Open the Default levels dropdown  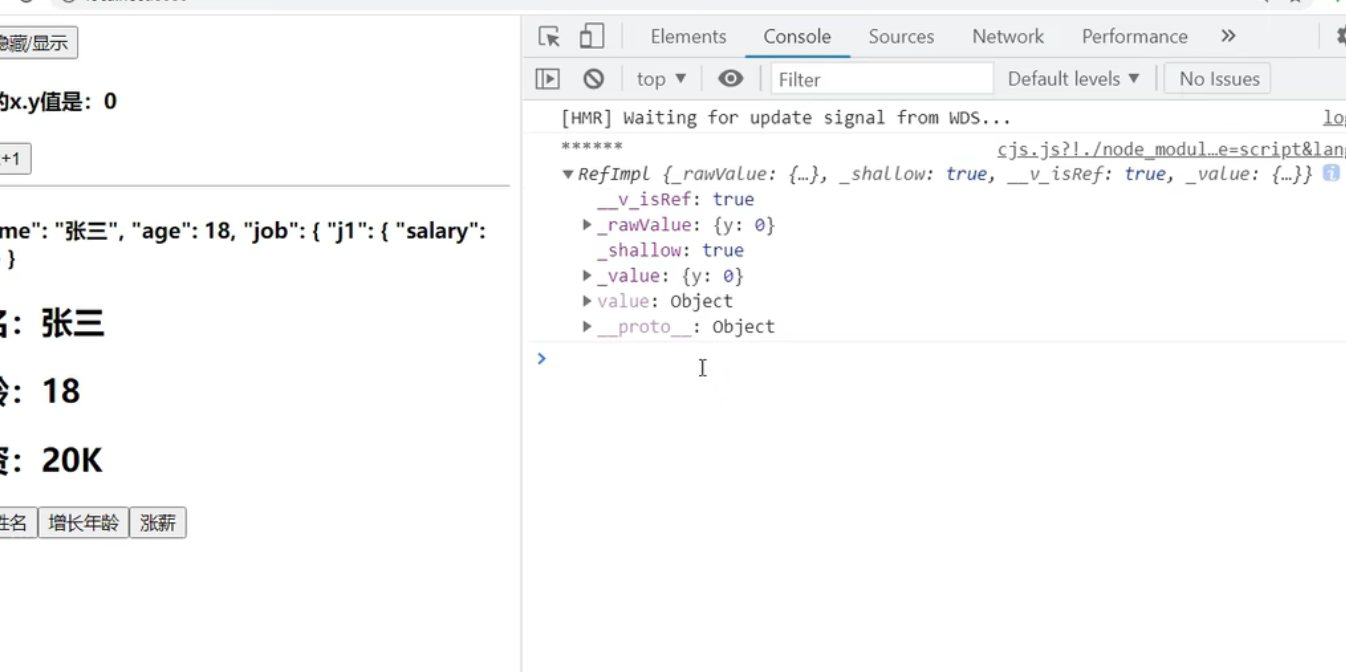(x=1073, y=79)
